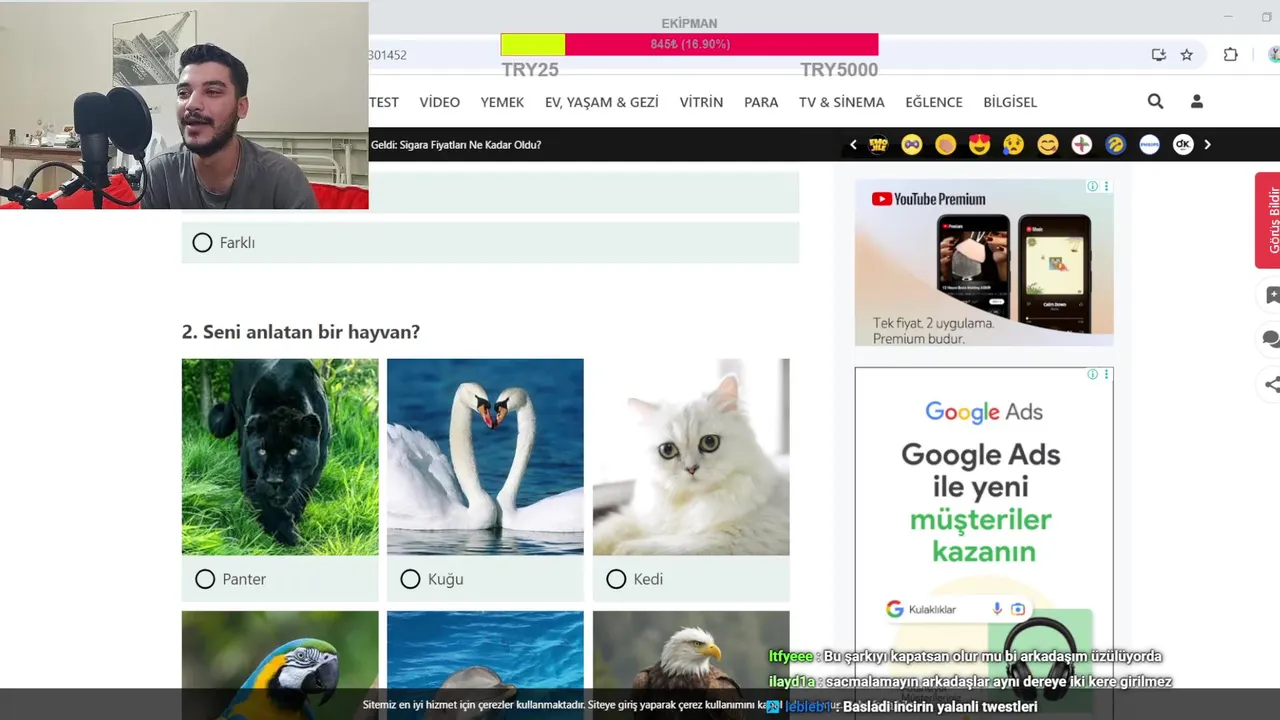Open the VİDEO menu item
The width and height of the screenshot is (1280, 720).
440,102
